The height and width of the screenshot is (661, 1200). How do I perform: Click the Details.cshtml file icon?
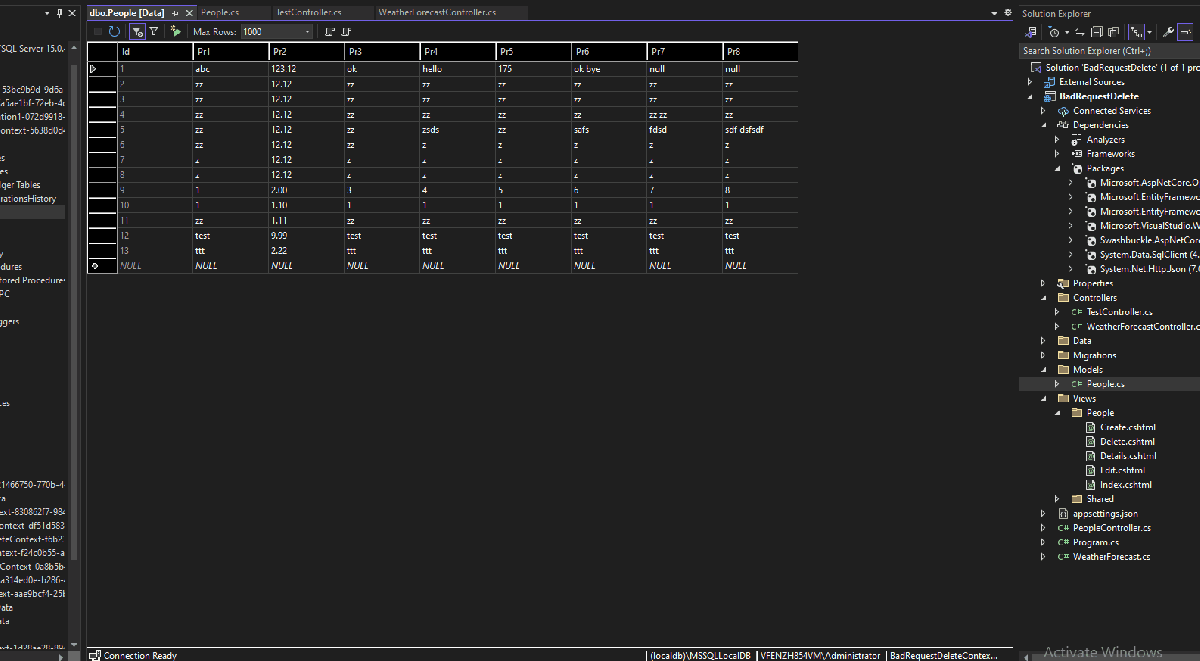[x=1091, y=456]
